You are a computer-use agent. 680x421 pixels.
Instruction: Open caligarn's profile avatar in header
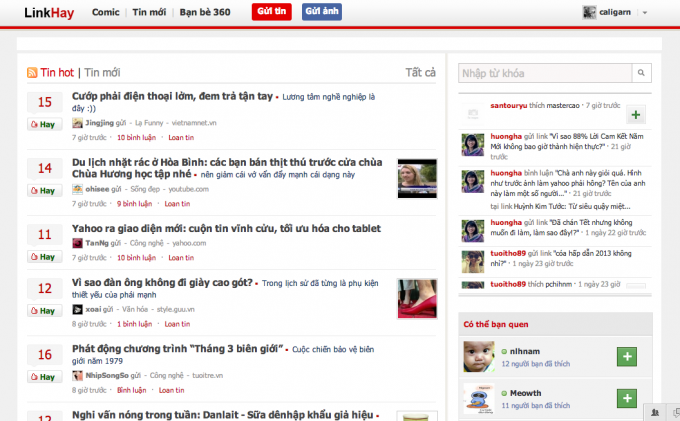click(x=589, y=12)
